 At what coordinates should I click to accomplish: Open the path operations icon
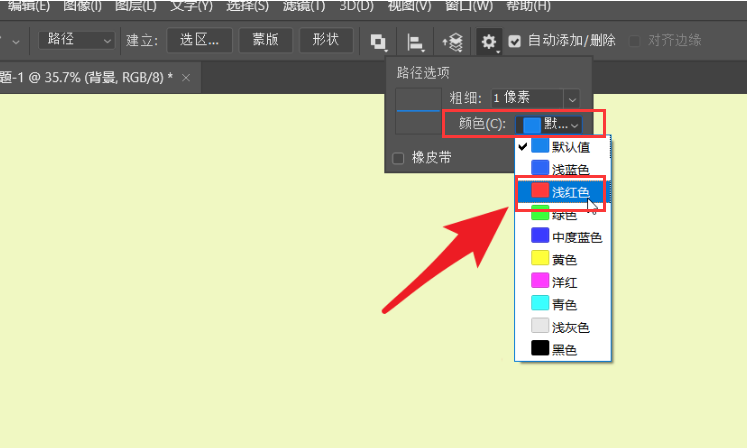pos(378,42)
